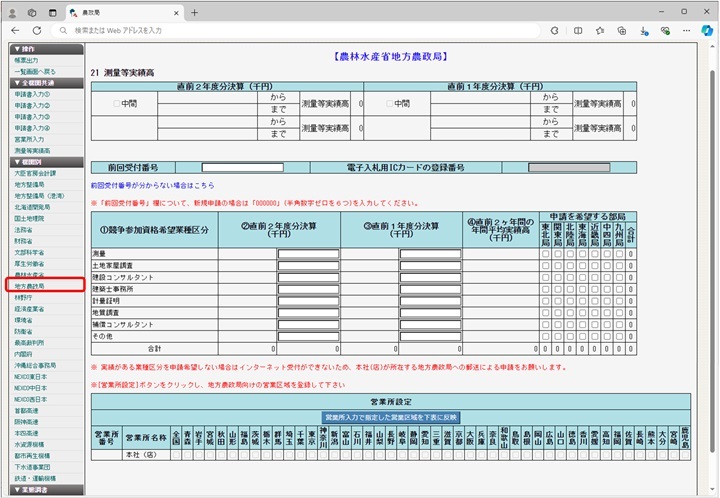This screenshot has height=498, width=720.
Task: Check 関東局 for the 土地家屋調査 row
Action: 558,265
